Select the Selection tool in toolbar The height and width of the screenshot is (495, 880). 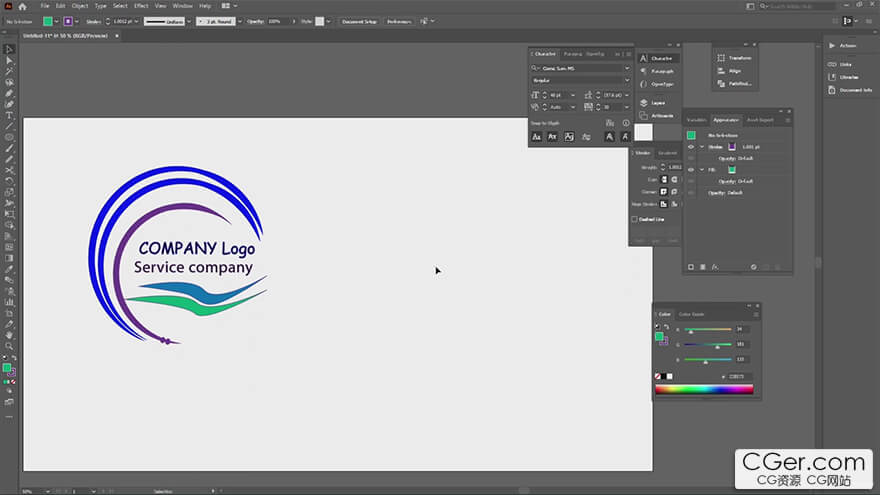point(9,49)
